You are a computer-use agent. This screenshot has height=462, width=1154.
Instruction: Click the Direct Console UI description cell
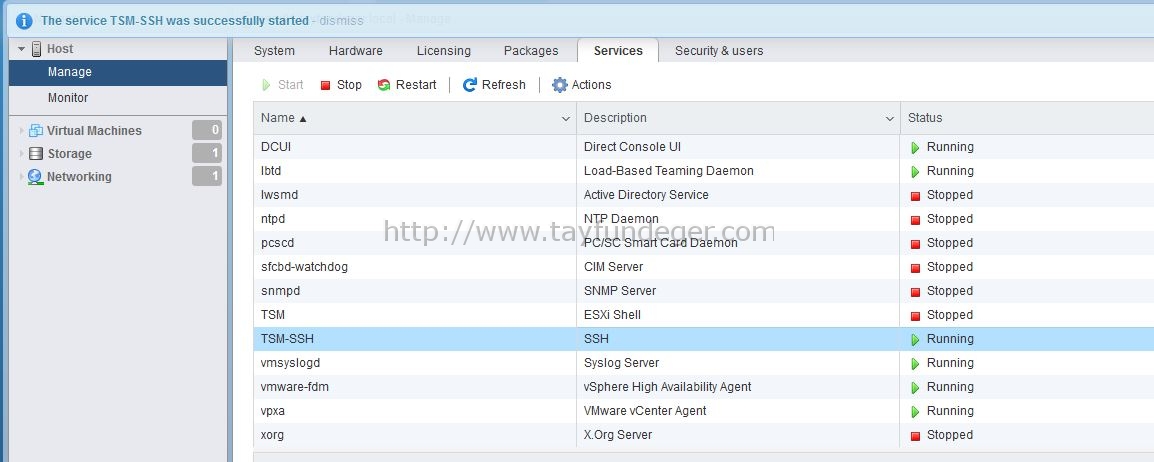point(738,147)
